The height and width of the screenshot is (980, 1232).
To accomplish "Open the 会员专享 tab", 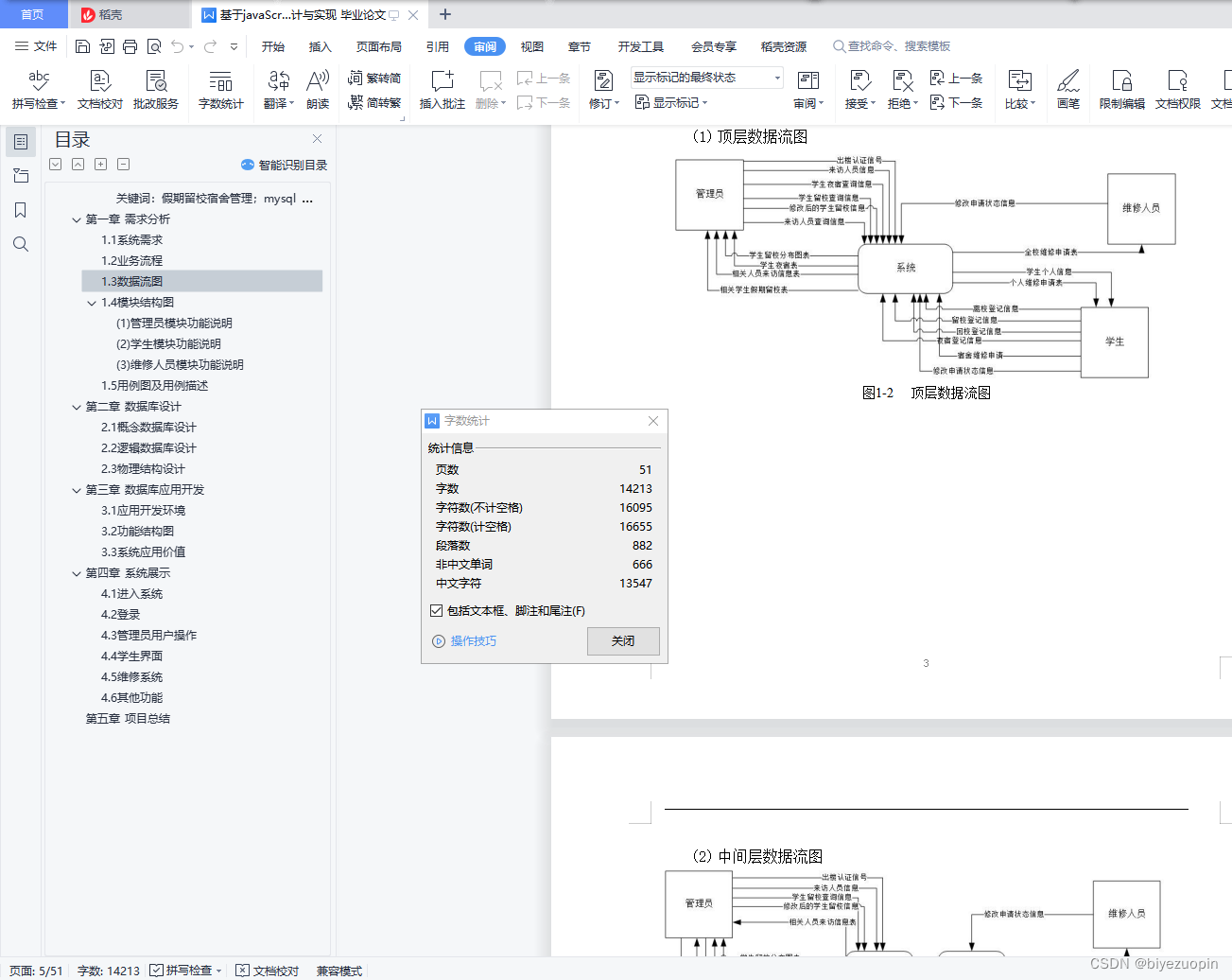I will pyautogui.click(x=713, y=46).
